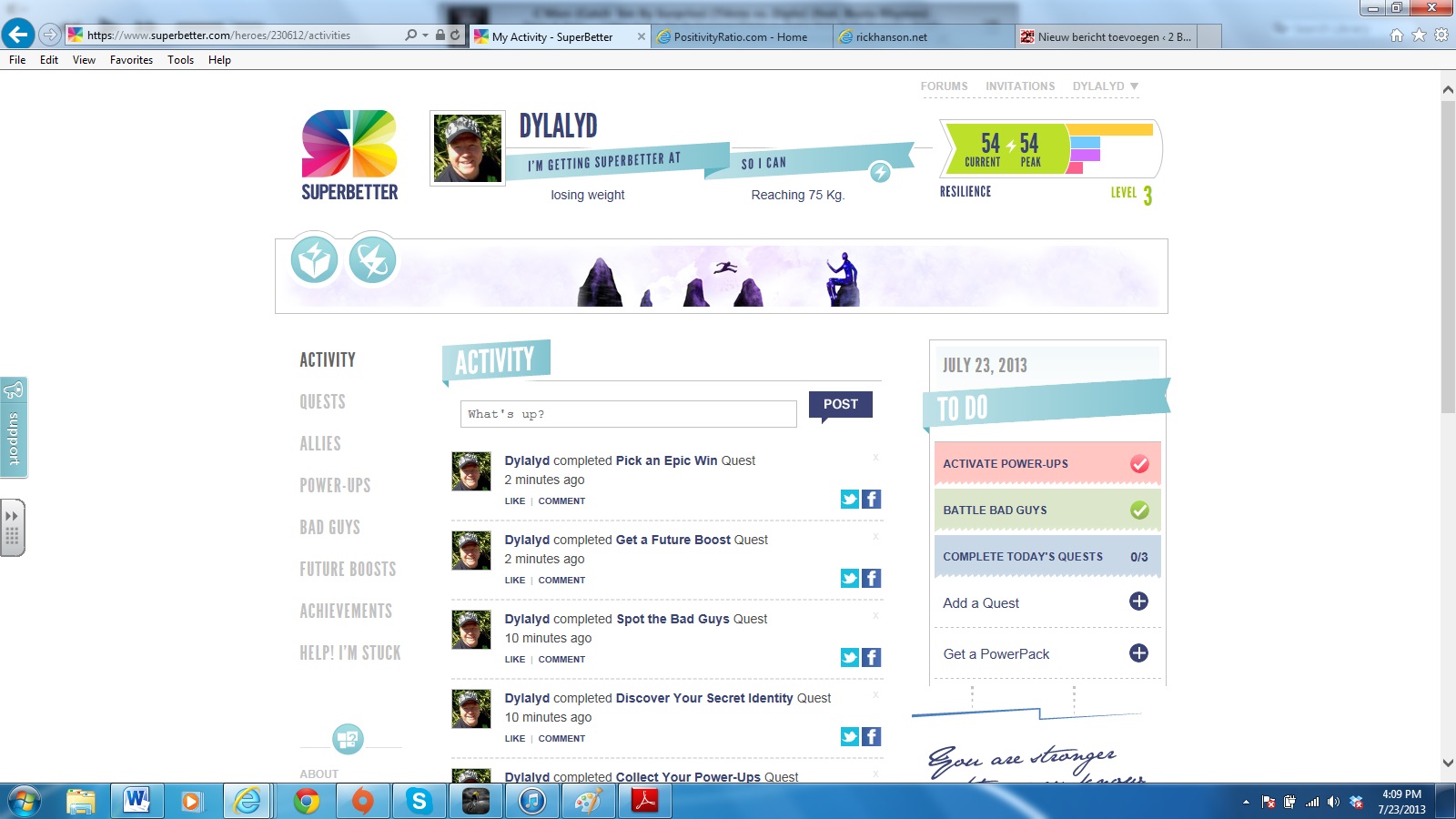Click the cube icon in the banner
1456x819 pixels.
[314, 261]
